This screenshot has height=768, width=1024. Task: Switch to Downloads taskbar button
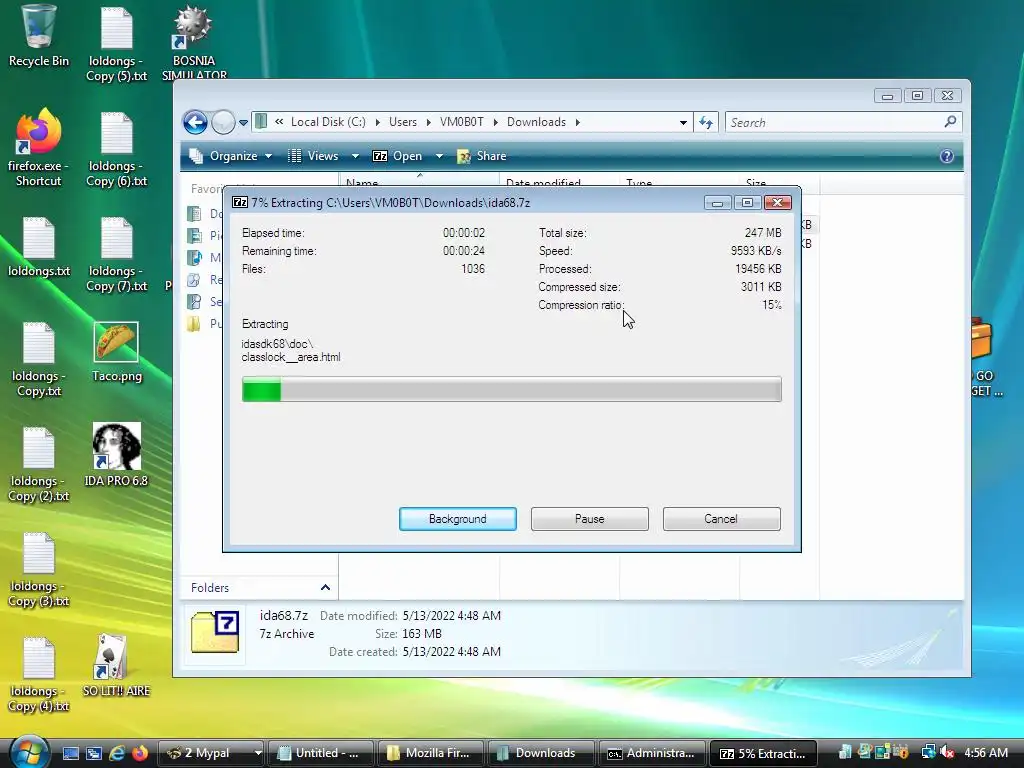(541, 753)
